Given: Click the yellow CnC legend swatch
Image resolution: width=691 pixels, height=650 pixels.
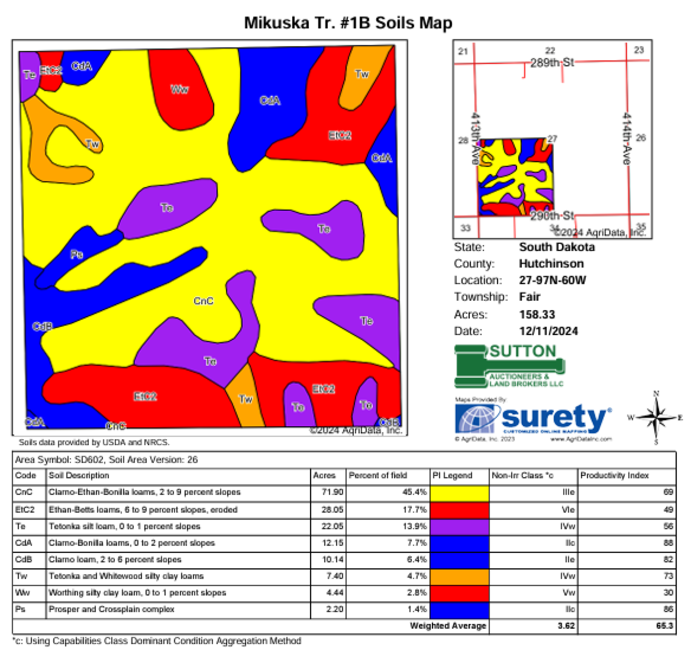Looking at the screenshot, I should click(x=459, y=493).
